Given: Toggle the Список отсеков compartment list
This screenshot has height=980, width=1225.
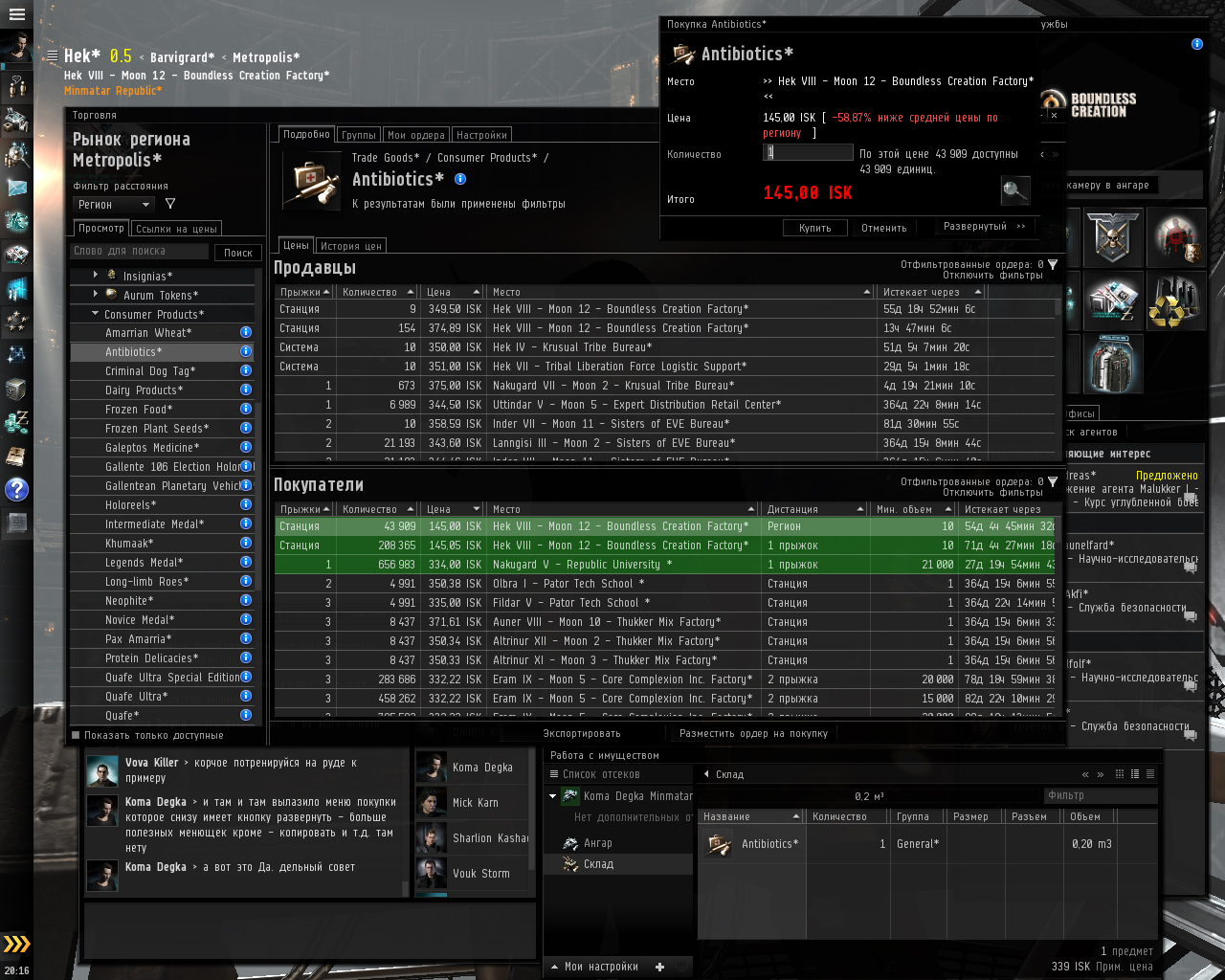Looking at the screenshot, I should (x=554, y=774).
